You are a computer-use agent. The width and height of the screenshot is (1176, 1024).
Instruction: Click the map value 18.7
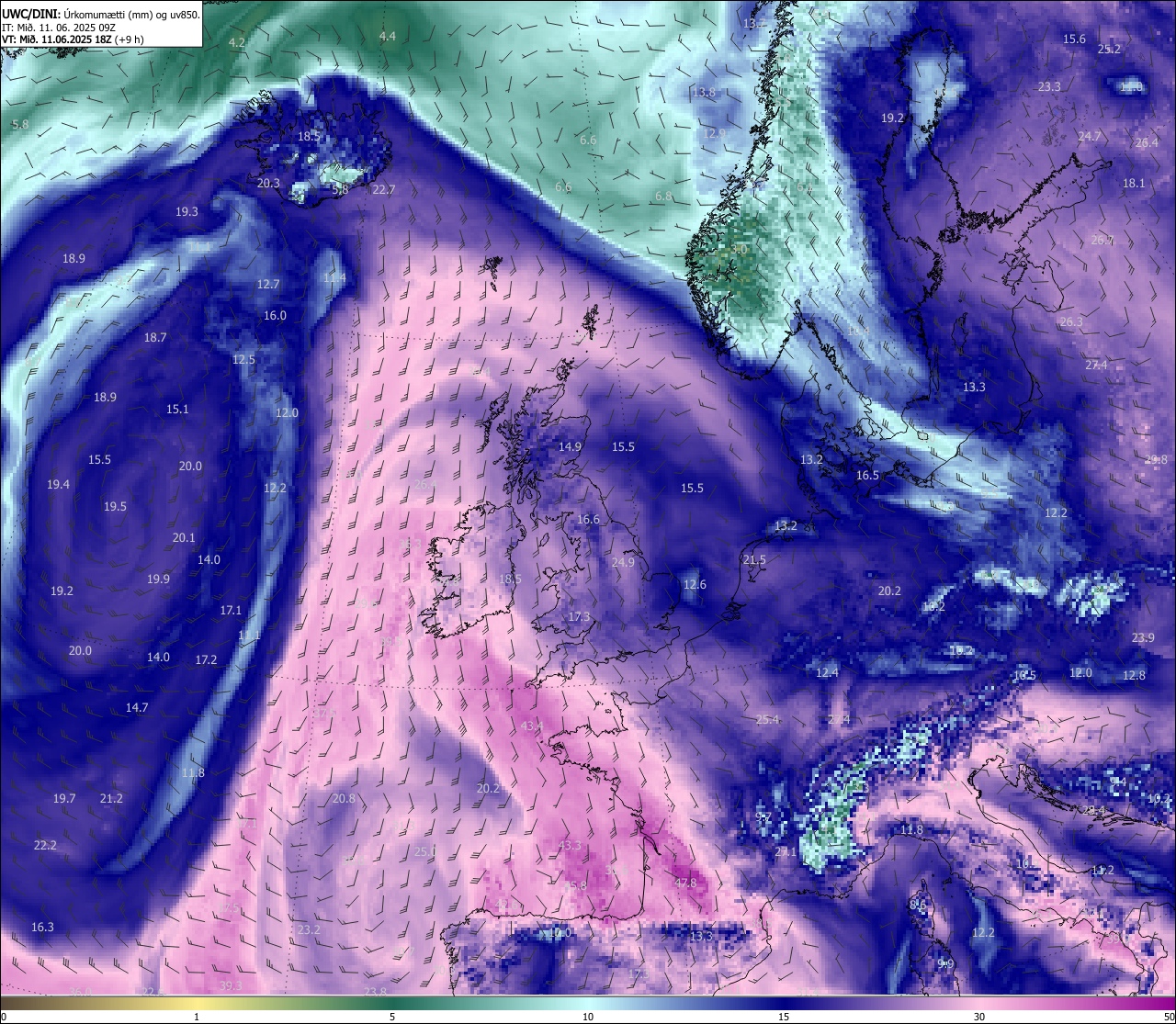pyautogui.click(x=155, y=338)
